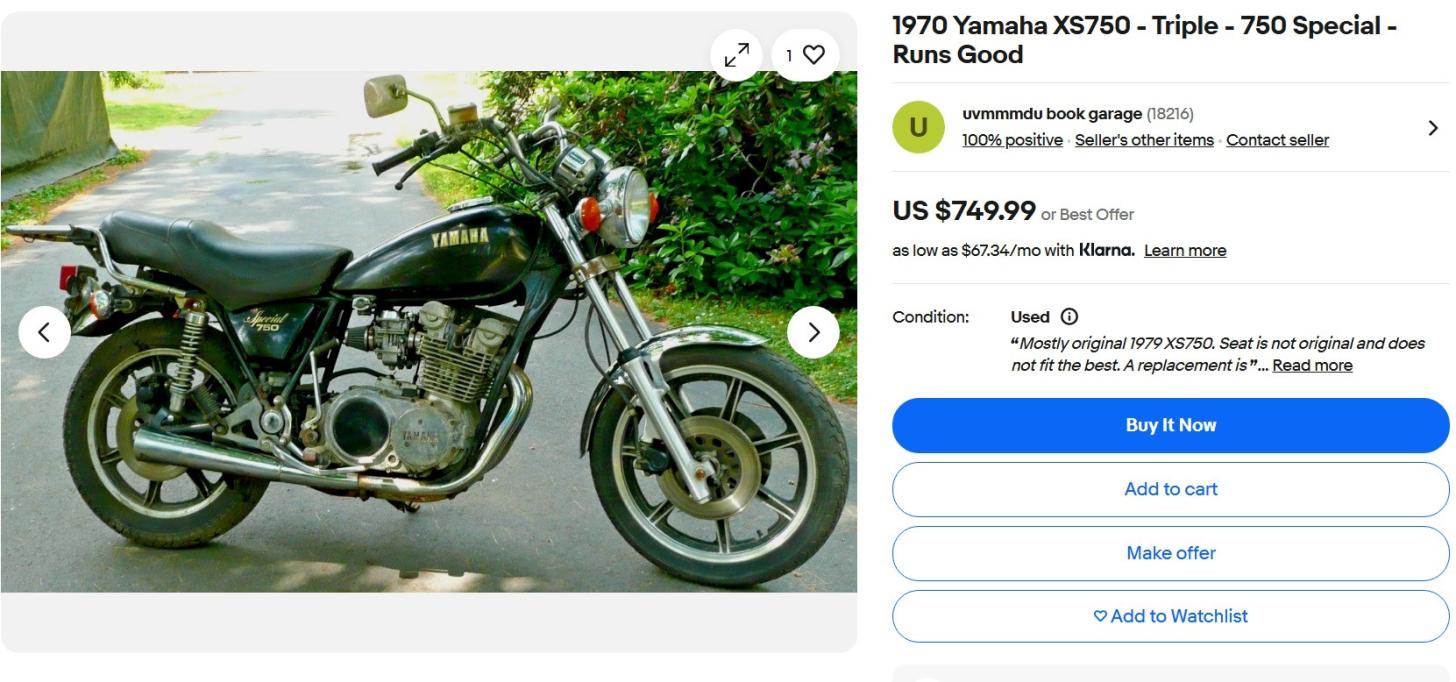1456x682 pixels.
Task: Expand the condition description via Read more
Action: click(1312, 365)
